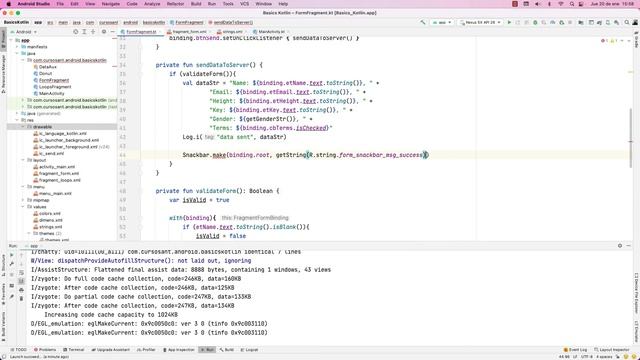Screen dimensions: 640x360
Task: Open the Terminal tool window
Action: pos(74,350)
